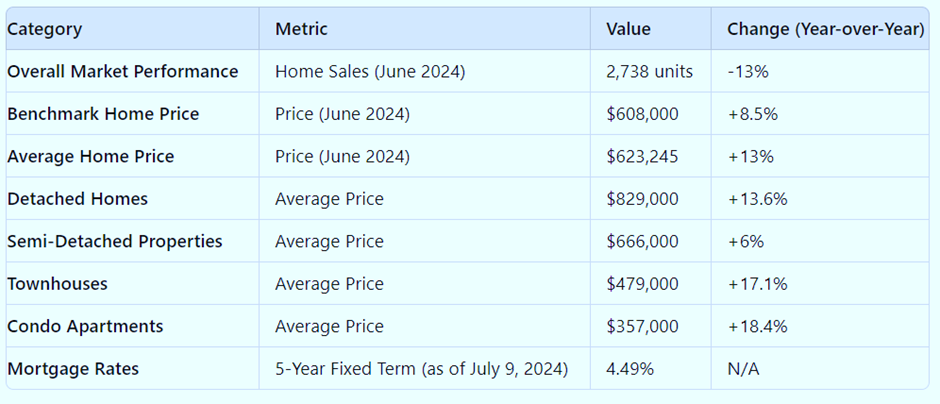Click the -13% change cell

pos(749,72)
